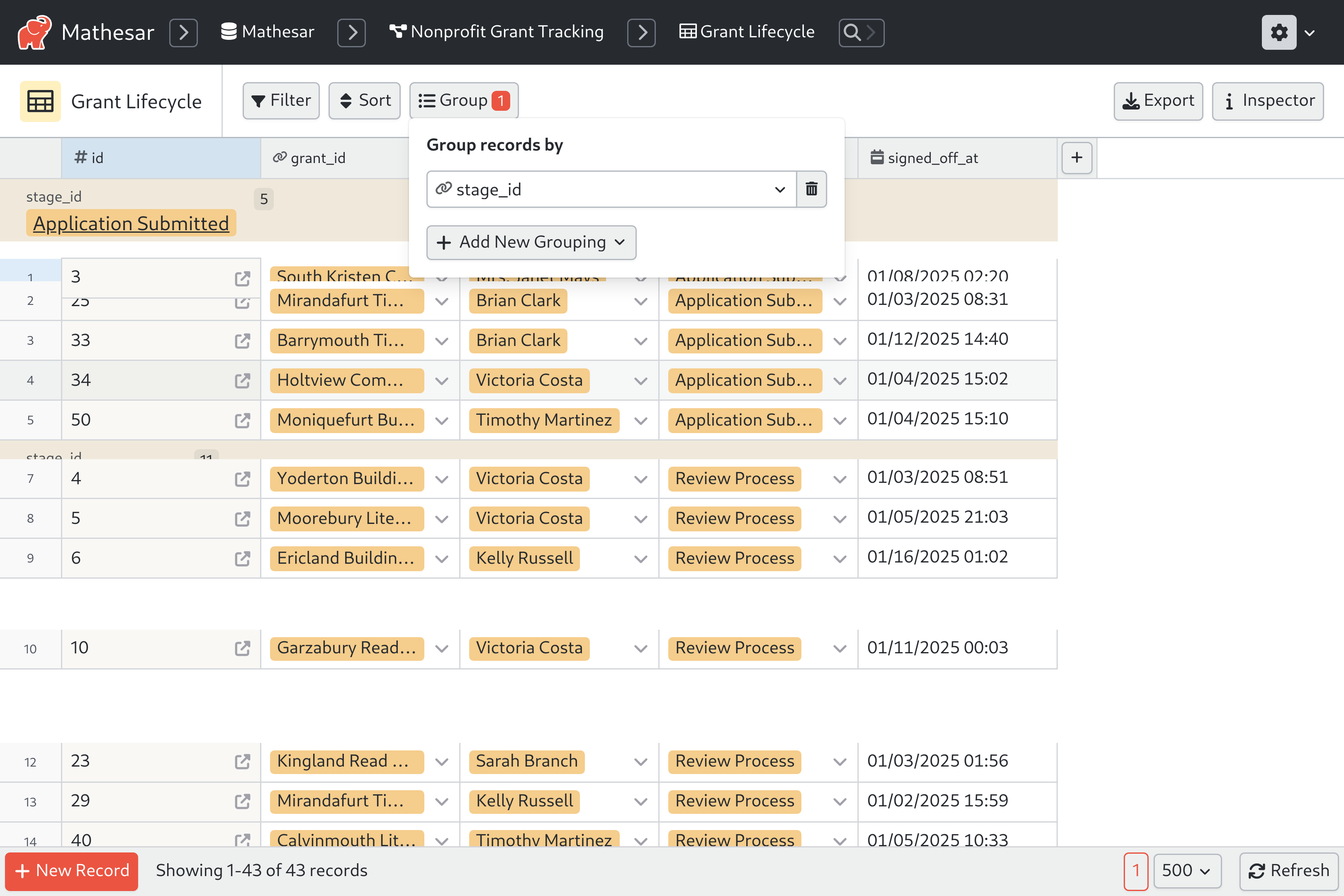Expand chevron after Nonprofit Grant Tracking

coord(641,33)
